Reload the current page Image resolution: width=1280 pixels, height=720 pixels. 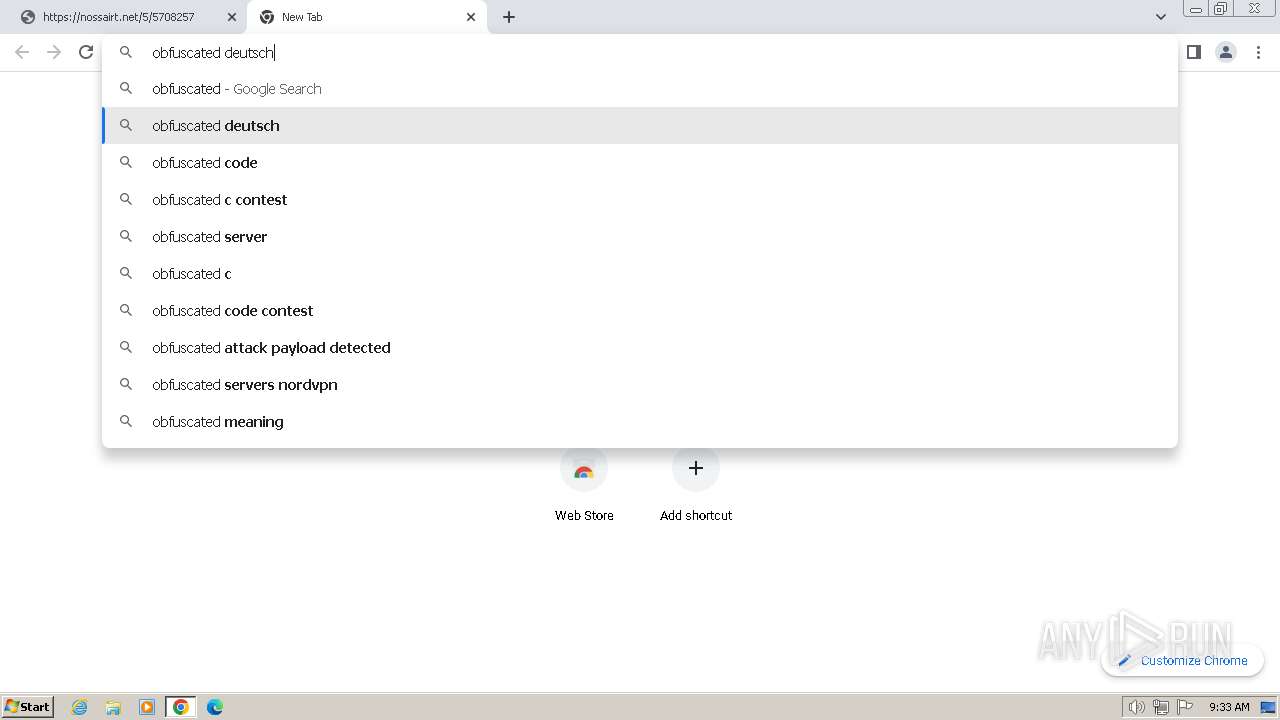click(86, 52)
